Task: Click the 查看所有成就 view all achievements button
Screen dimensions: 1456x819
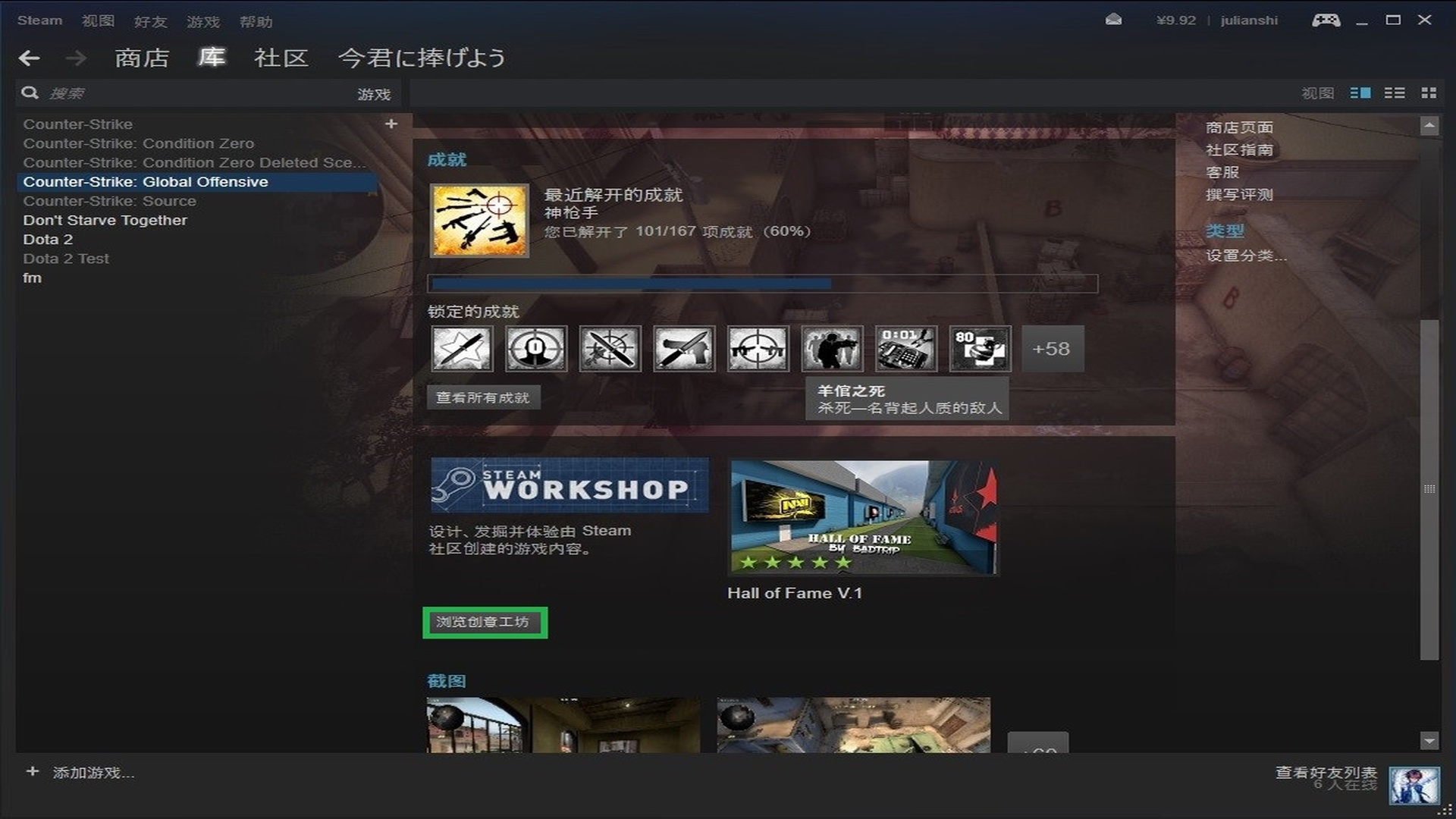Action: (483, 397)
